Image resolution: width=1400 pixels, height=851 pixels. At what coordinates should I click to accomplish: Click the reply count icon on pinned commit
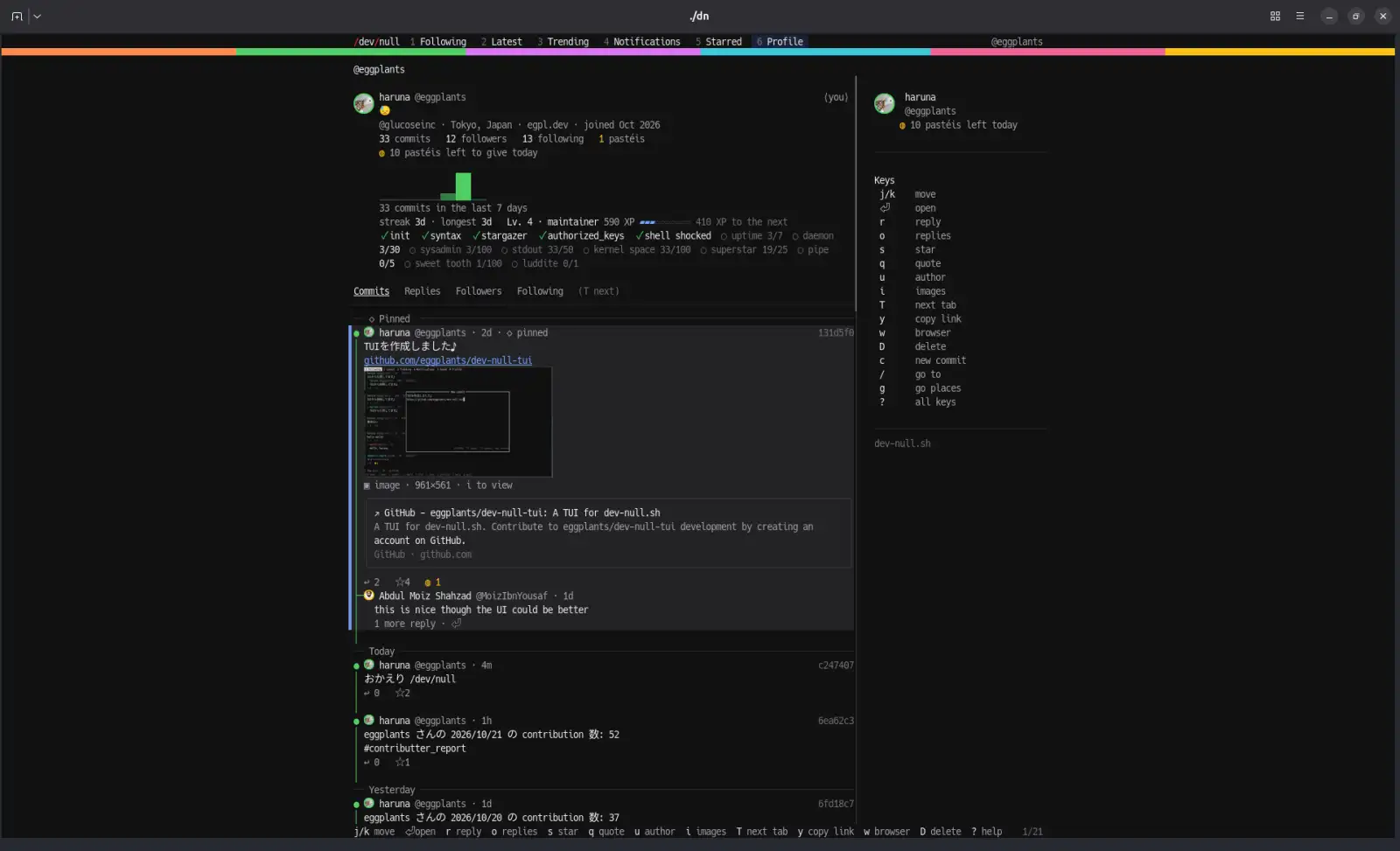pyautogui.click(x=372, y=582)
